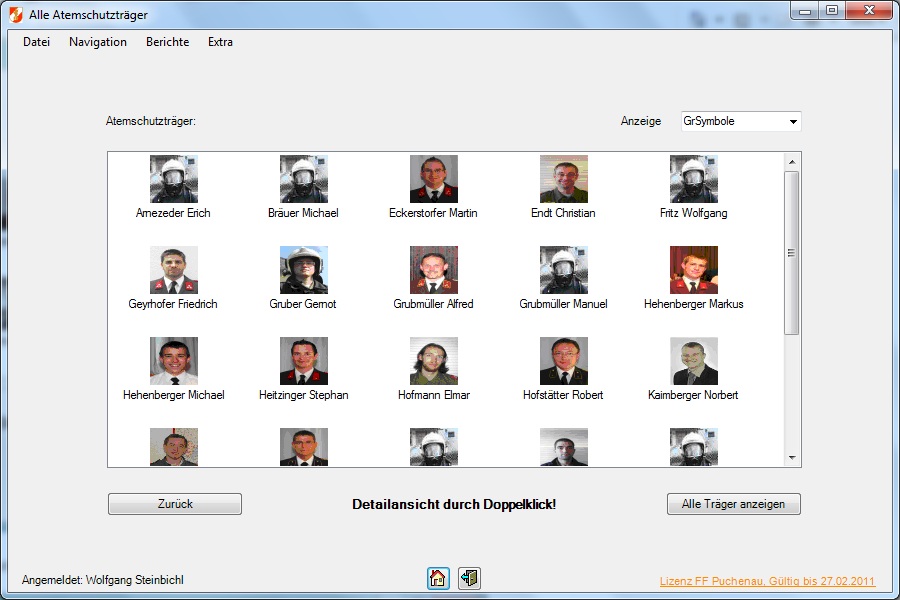Select the photo of Grubmüller Alfred

434,270
